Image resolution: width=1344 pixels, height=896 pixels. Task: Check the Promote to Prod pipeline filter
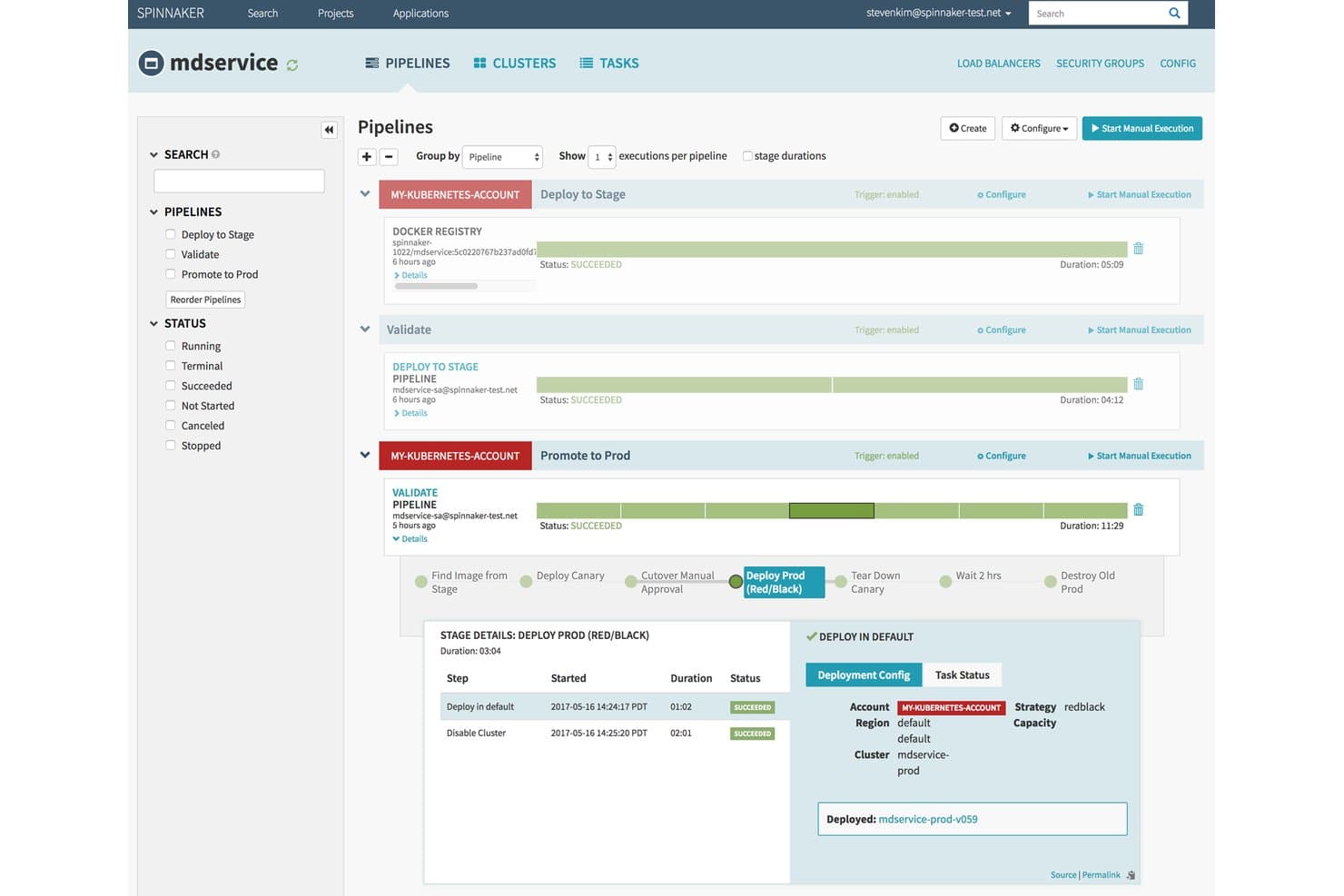[x=170, y=274]
